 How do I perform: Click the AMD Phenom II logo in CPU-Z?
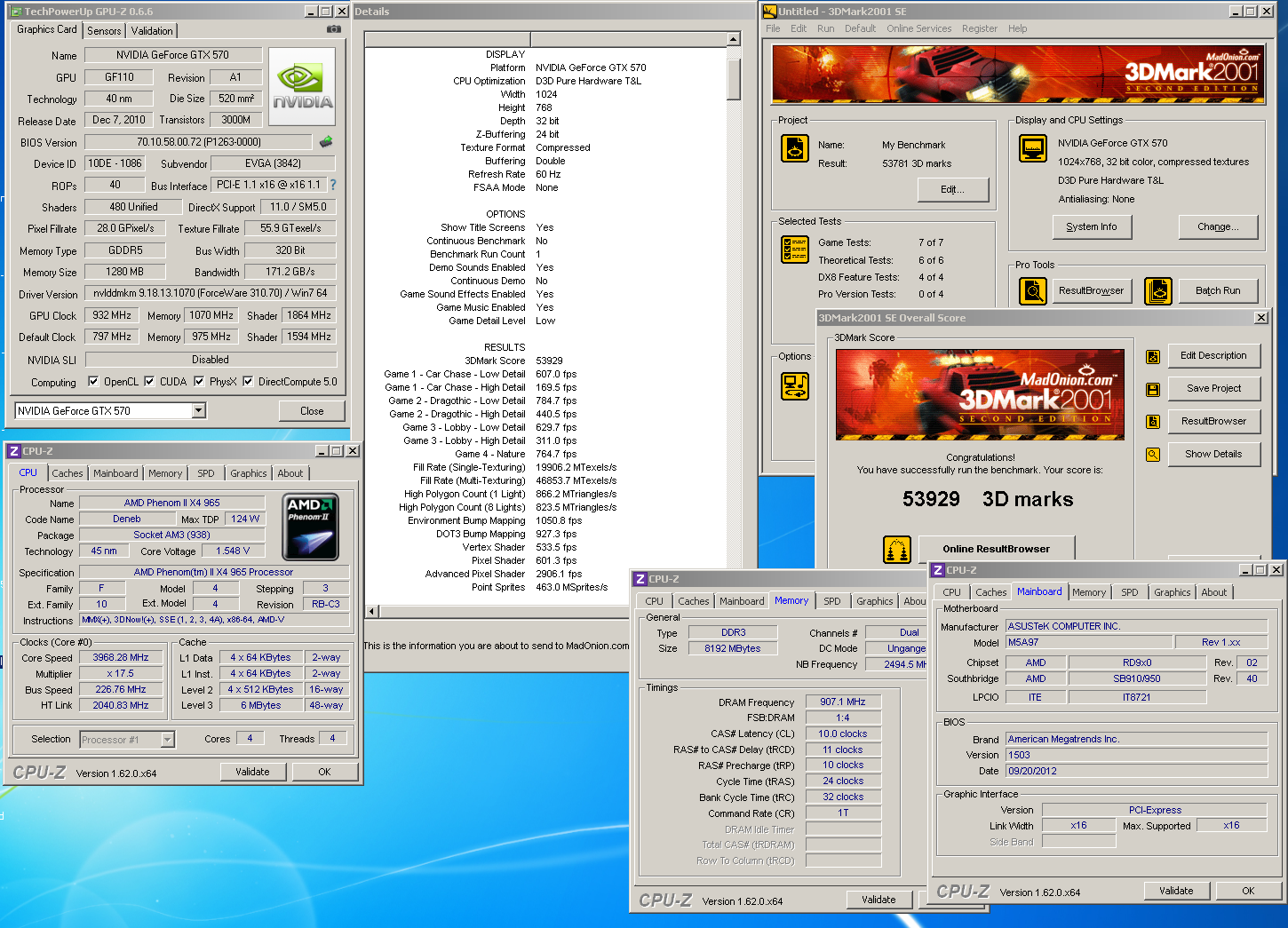click(310, 527)
